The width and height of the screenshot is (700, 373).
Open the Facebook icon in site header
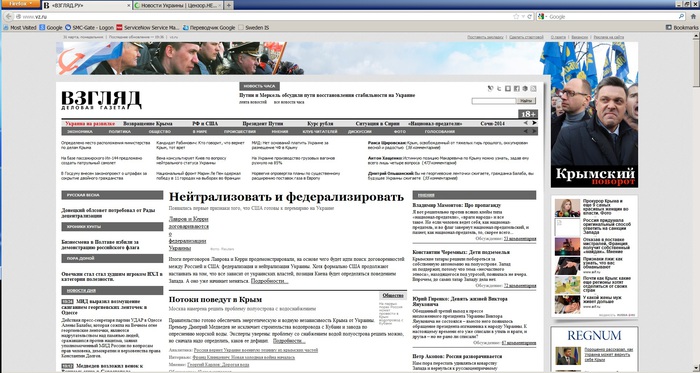(517, 89)
